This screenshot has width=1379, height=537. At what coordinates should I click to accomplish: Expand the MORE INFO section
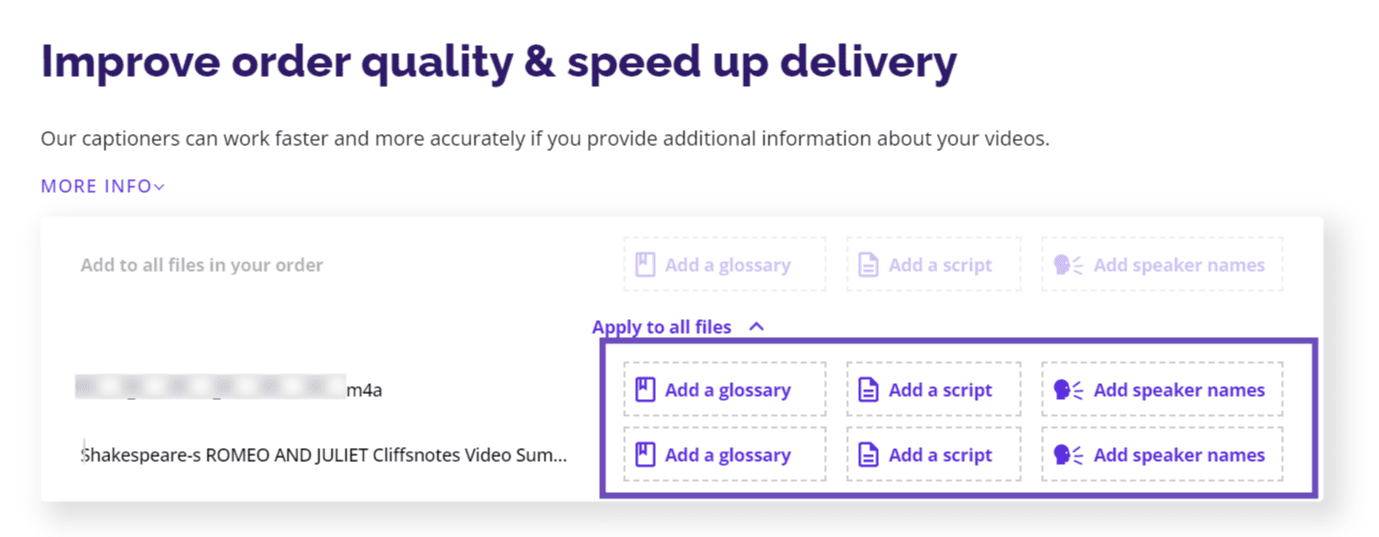(x=102, y=187)
